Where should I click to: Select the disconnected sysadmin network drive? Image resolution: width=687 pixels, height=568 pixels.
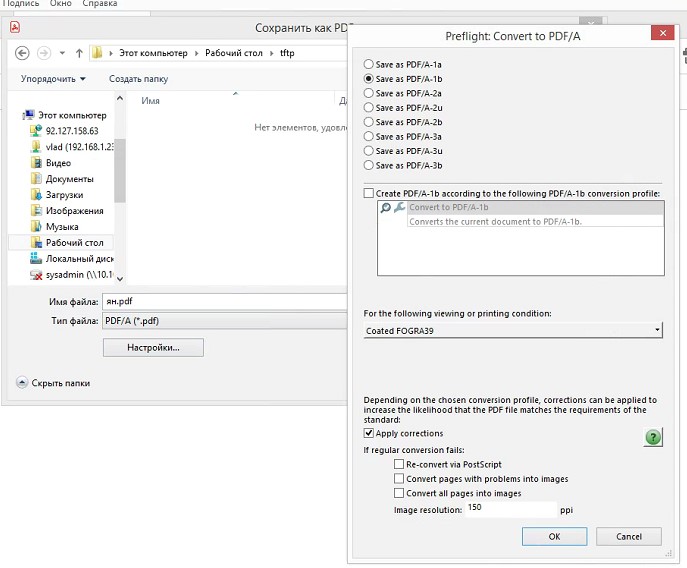coord(71,274)
